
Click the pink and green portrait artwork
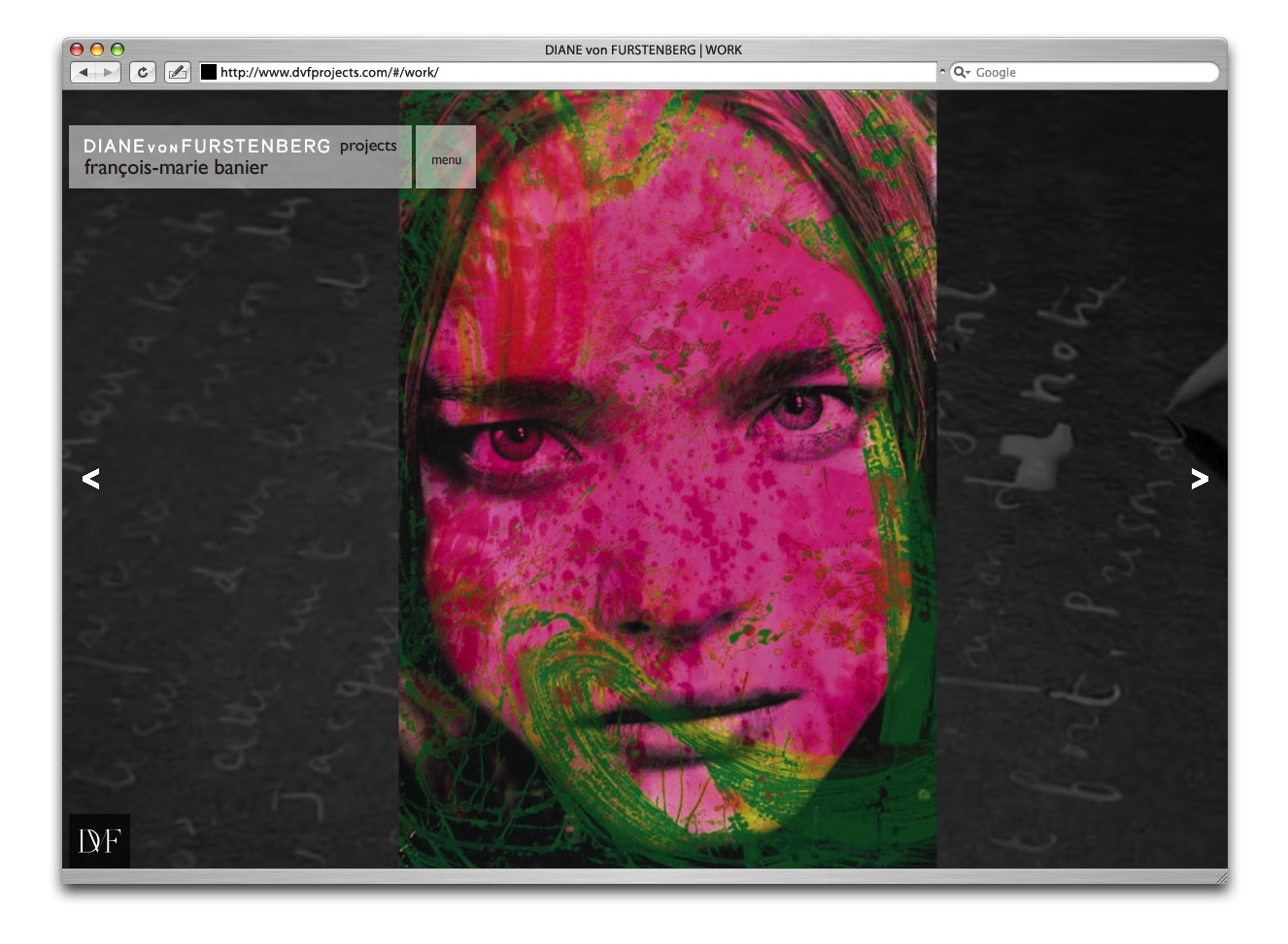point(667,480)
